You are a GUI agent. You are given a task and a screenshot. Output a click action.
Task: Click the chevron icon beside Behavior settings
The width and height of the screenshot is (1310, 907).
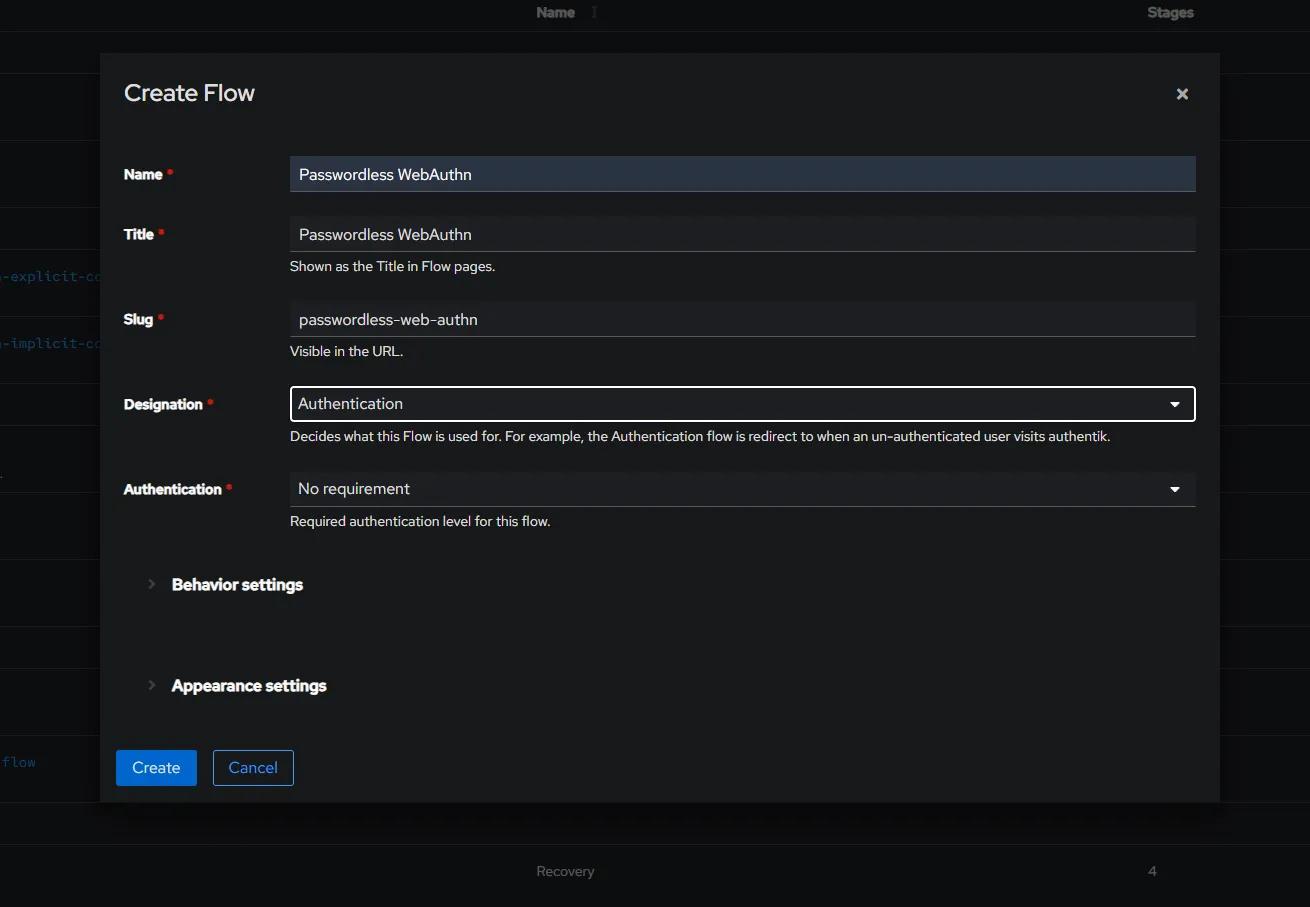152,584
